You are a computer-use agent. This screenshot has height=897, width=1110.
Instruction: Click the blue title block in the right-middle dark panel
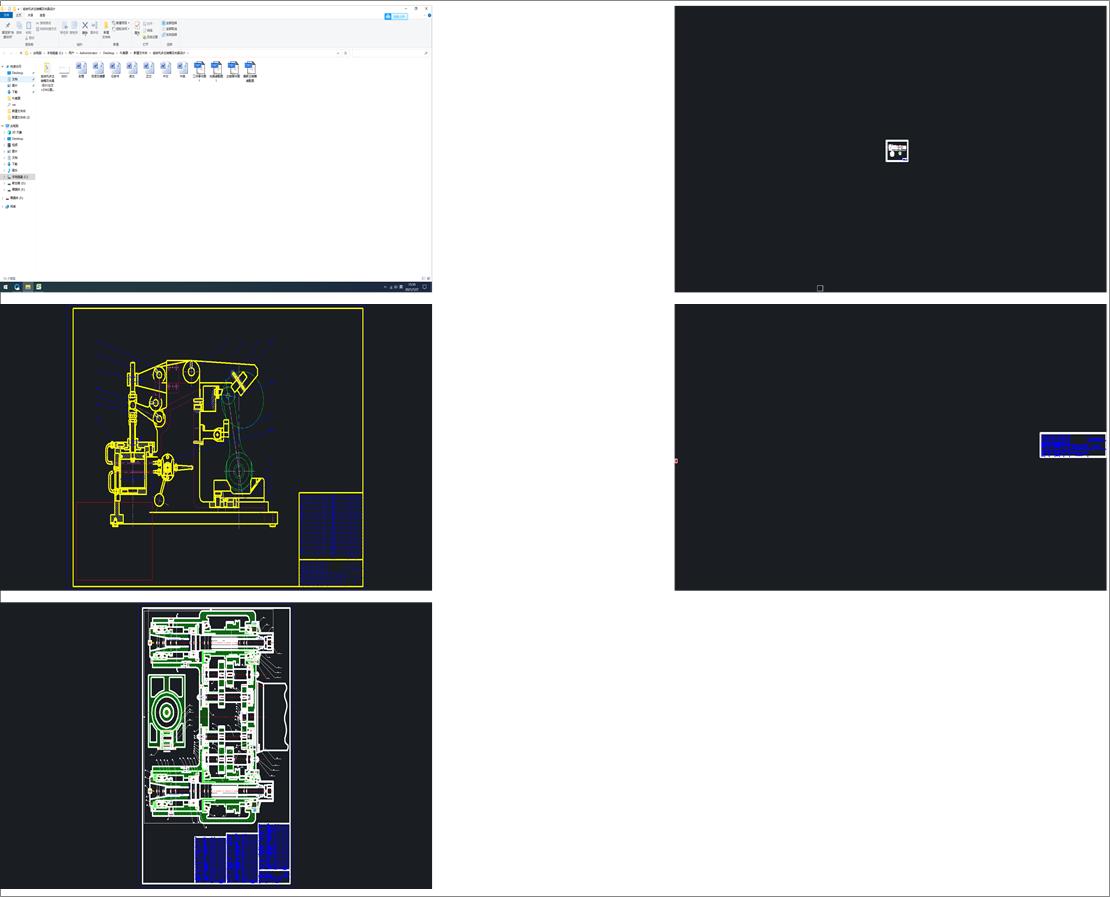click(x=1072, y=445)
